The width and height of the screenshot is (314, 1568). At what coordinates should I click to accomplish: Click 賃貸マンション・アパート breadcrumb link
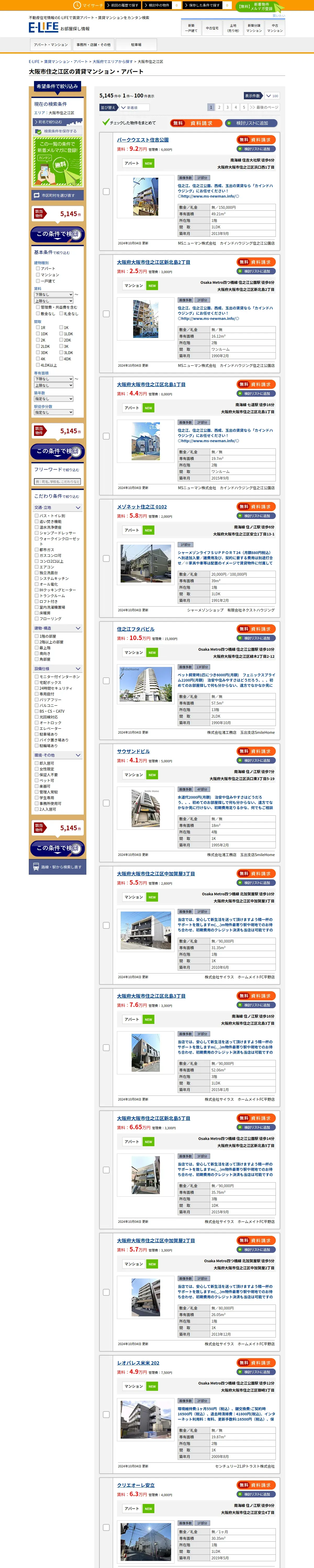point(66,61)
